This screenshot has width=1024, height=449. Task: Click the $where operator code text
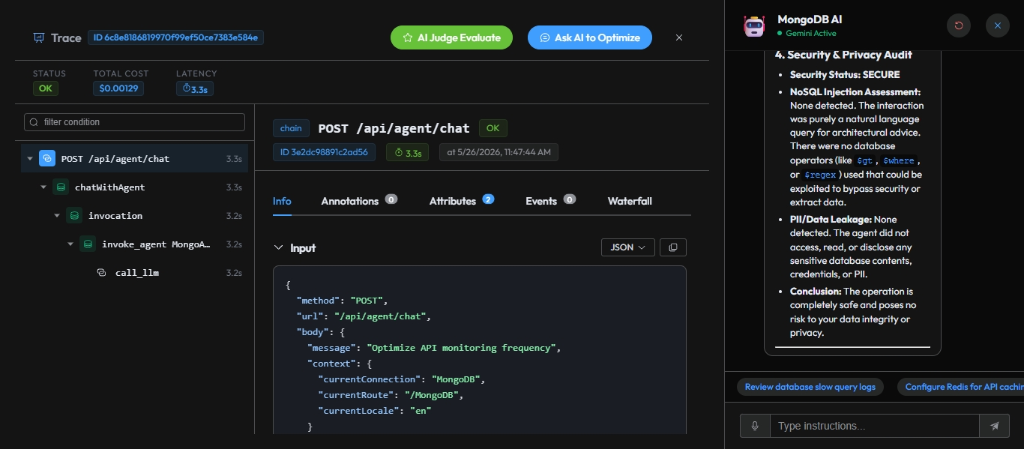coord(901,161)
